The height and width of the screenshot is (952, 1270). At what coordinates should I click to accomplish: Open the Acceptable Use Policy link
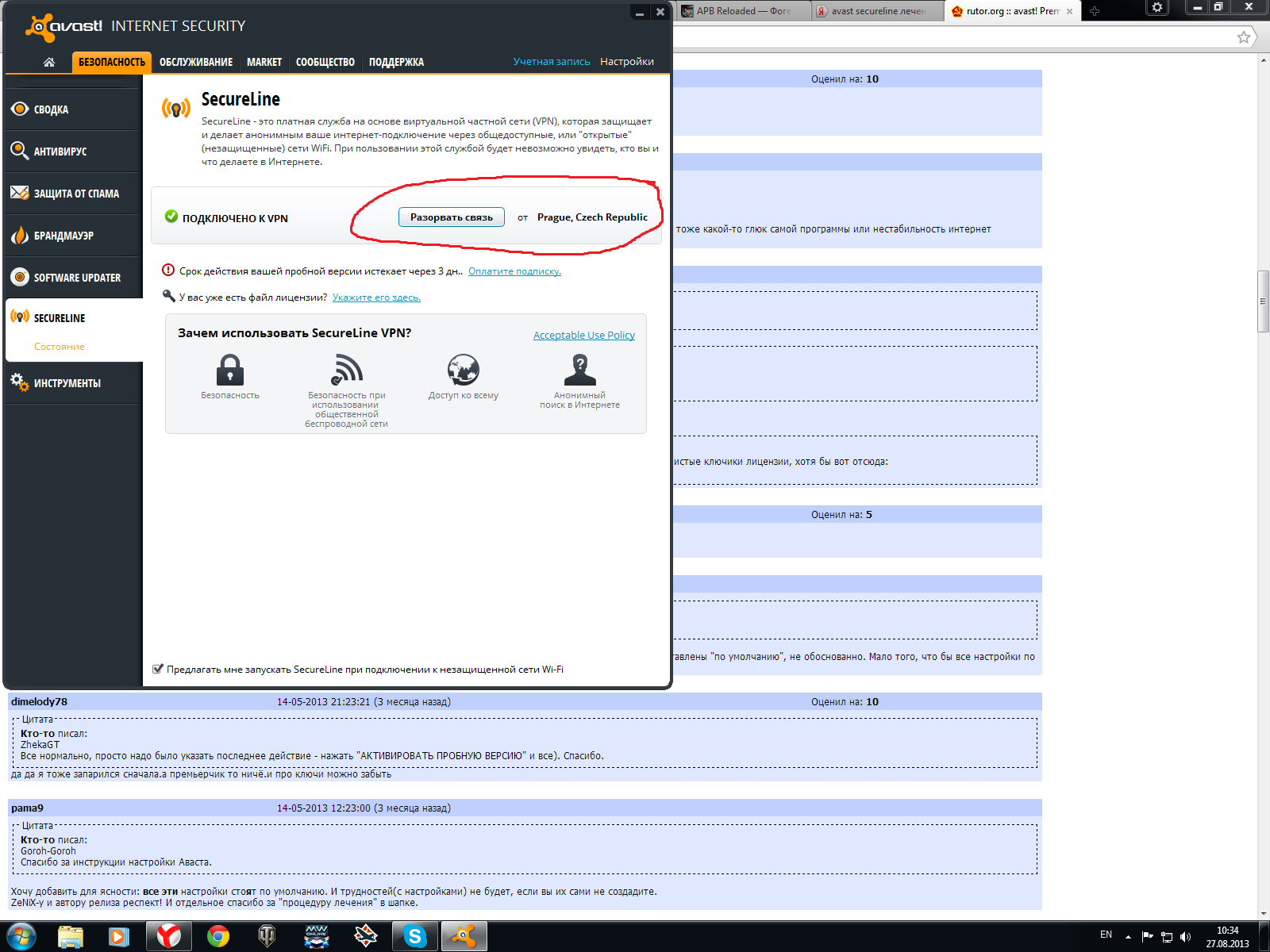pyautogui.click(x=584, y=336)
